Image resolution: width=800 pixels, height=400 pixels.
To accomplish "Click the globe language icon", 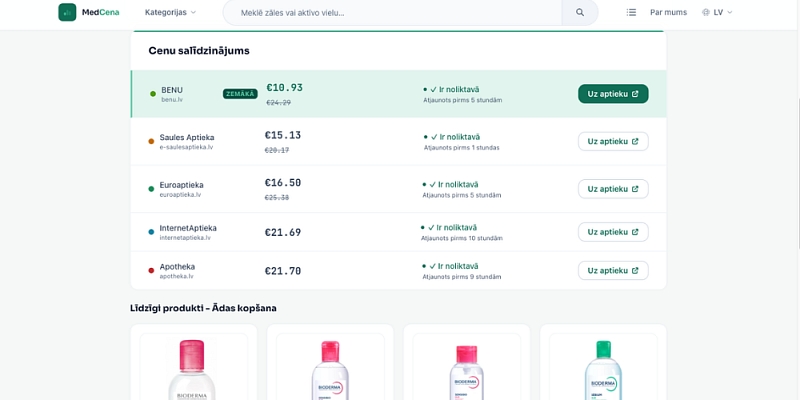I will point(706,12).
